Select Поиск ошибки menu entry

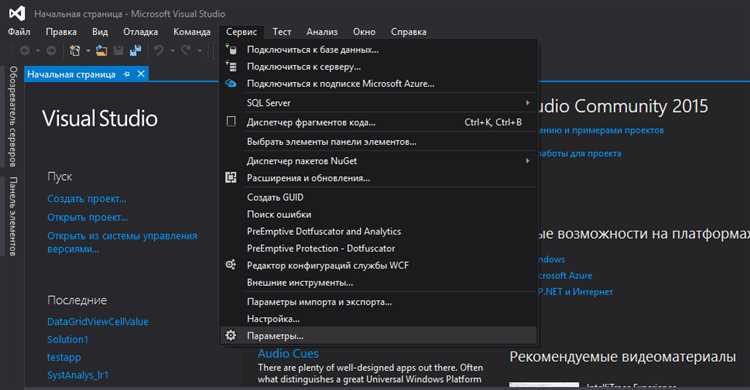(379, 214)
